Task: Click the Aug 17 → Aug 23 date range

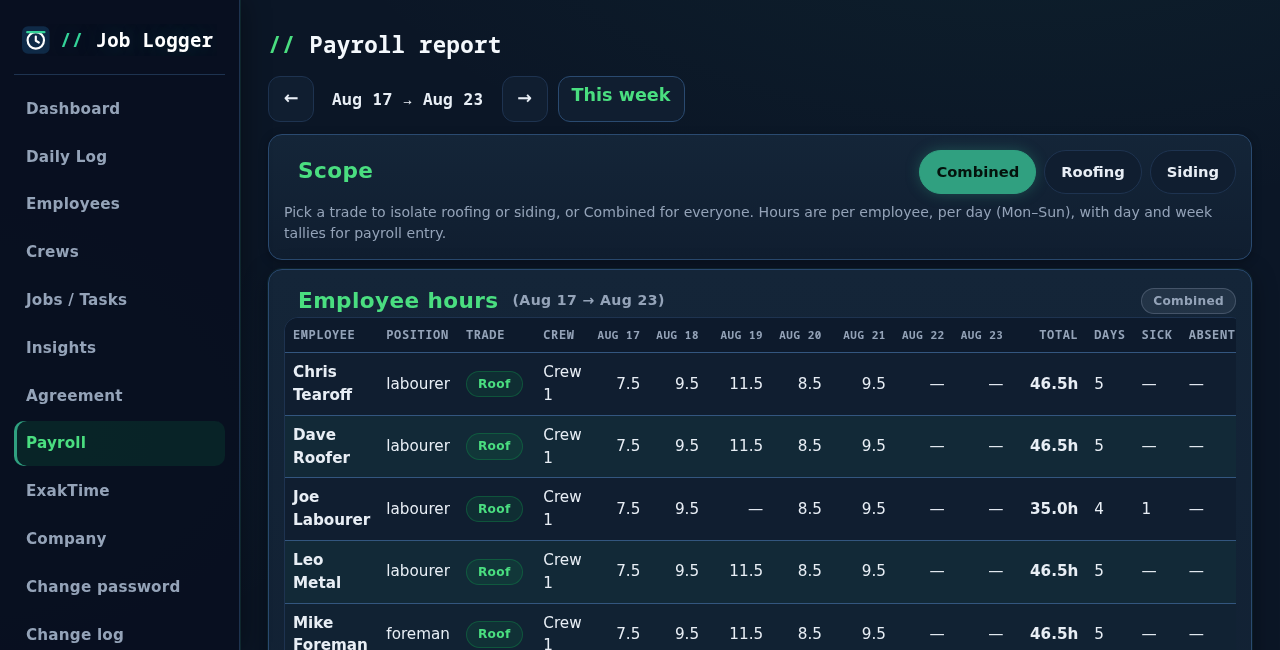Action: click(x=407, y=100)
